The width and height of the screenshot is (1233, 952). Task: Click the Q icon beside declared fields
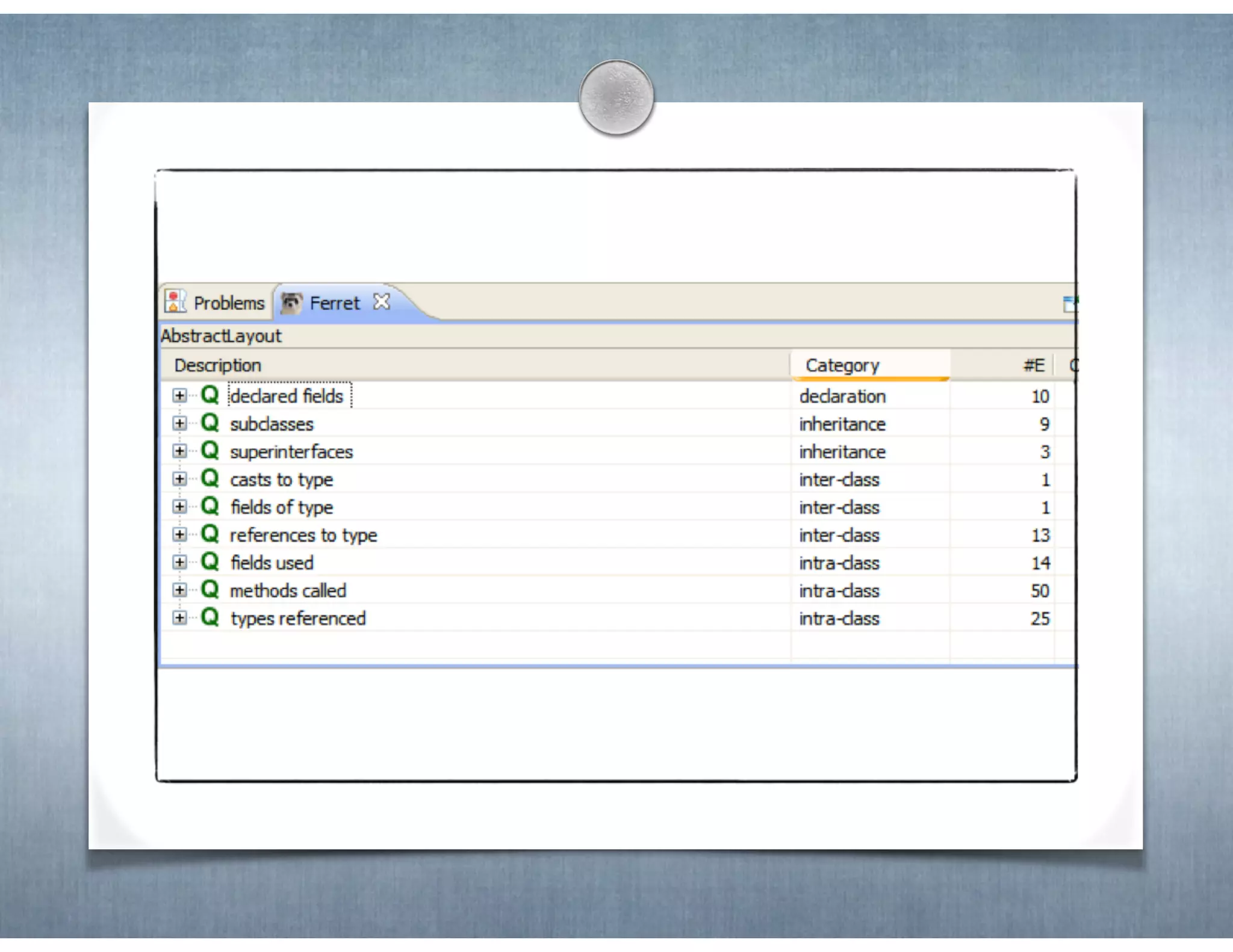click(210, 395)
